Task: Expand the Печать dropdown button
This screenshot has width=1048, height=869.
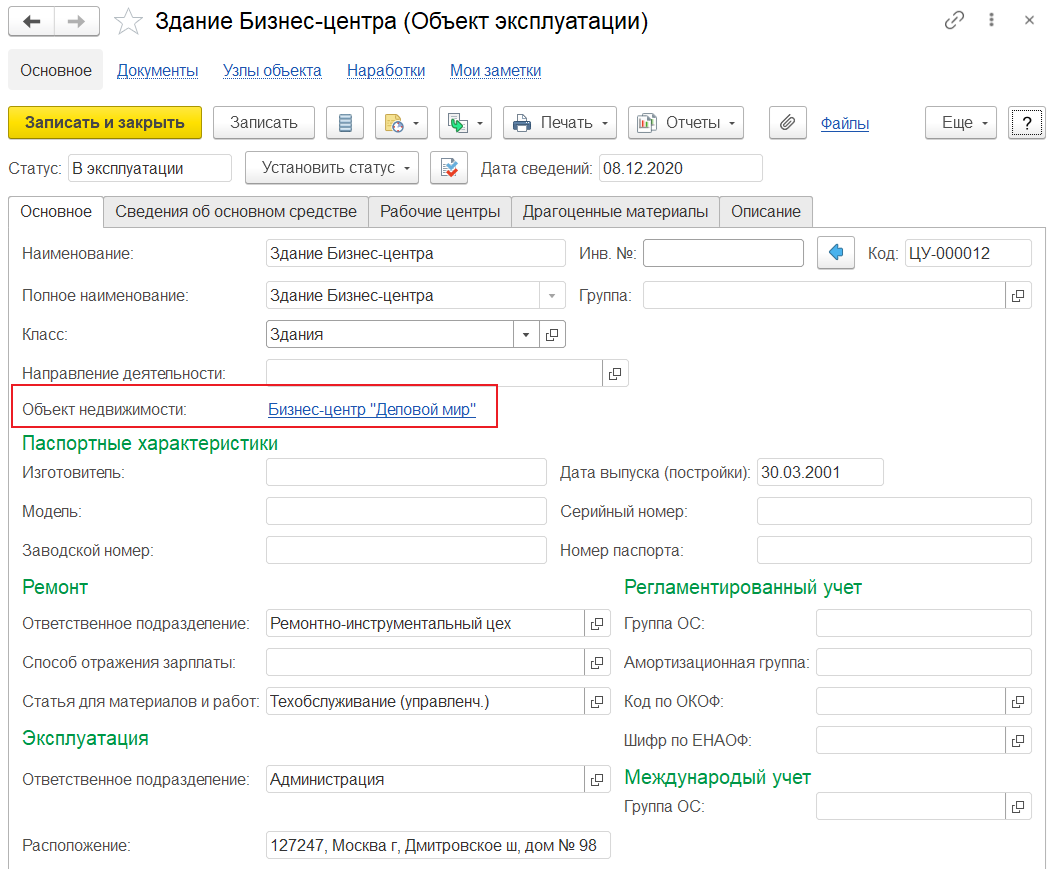Action: [559, 123]
